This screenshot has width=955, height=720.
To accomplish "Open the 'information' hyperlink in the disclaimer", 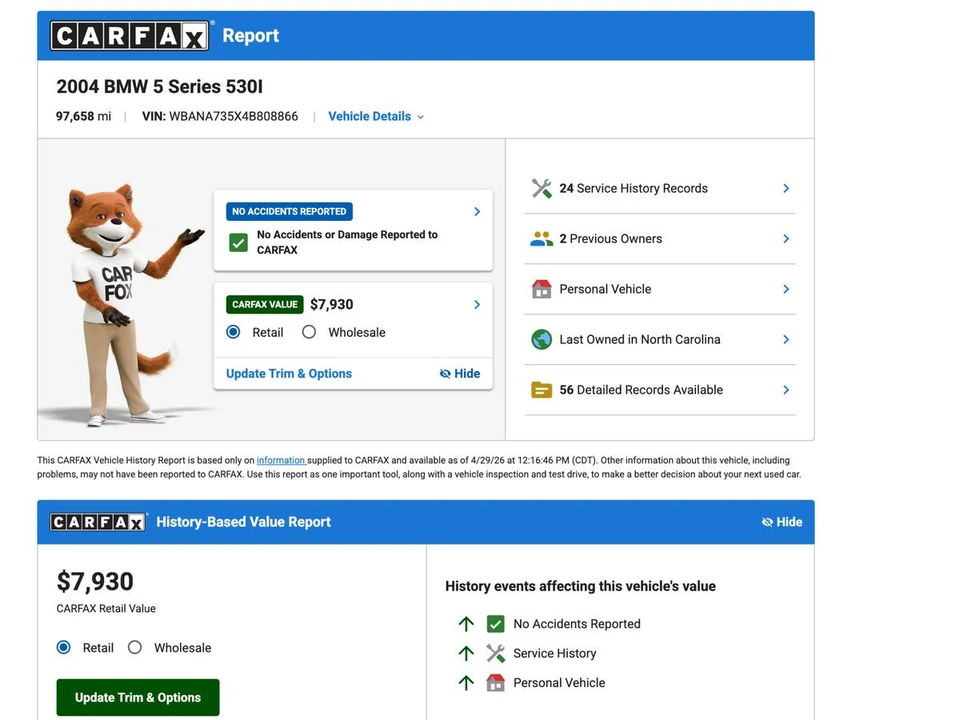I will (281, 461).
